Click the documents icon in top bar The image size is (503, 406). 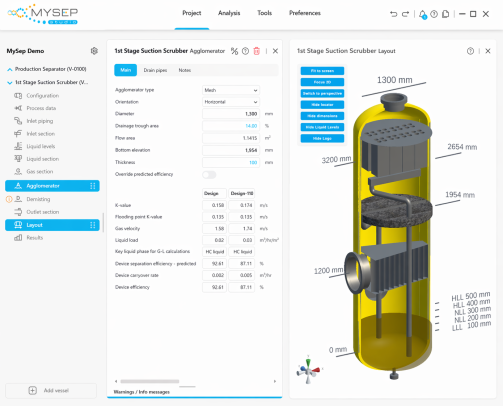click(x=445, y=14)
